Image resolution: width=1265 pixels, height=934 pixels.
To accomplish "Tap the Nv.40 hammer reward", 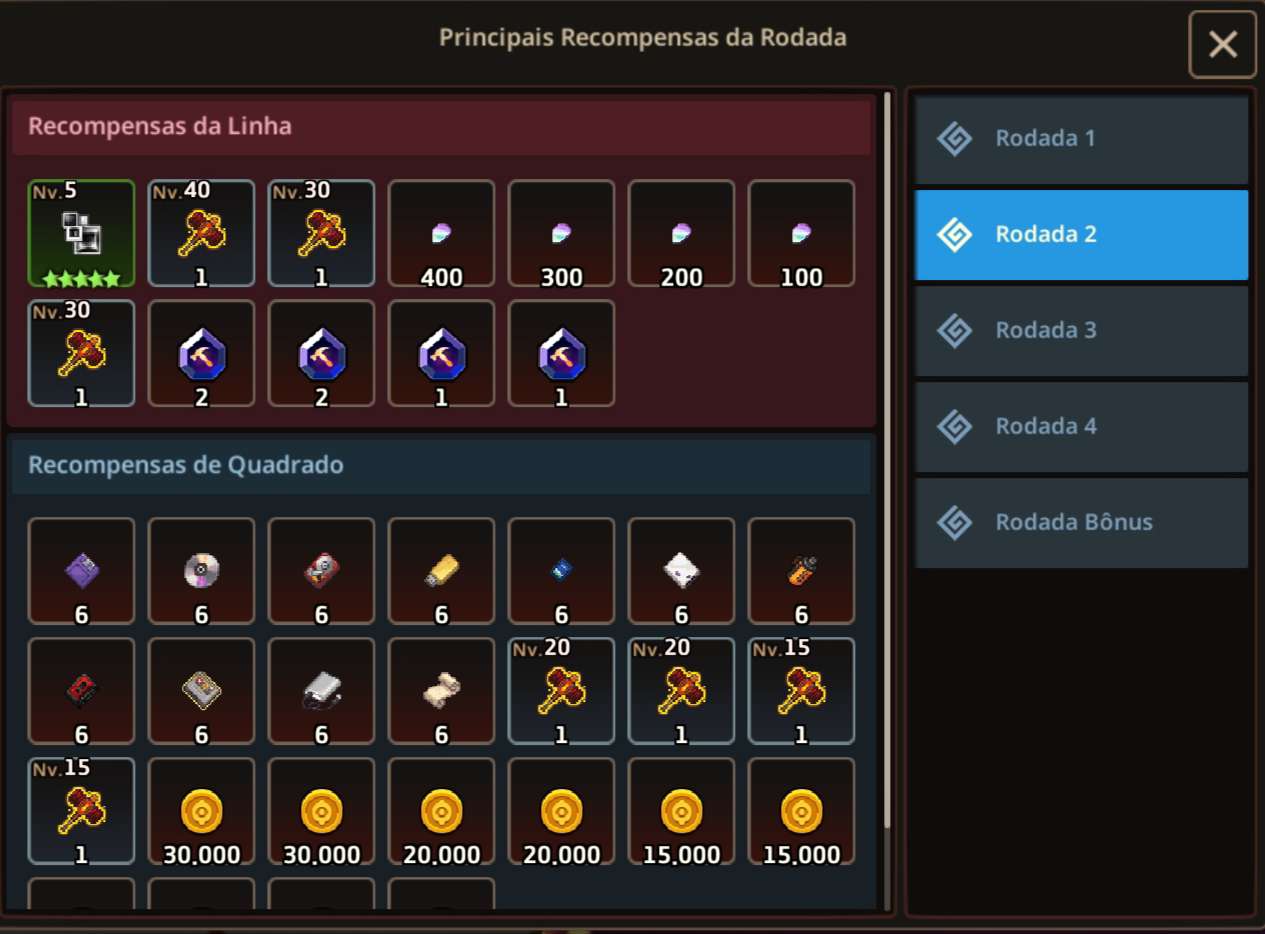I will pos(201,234).
